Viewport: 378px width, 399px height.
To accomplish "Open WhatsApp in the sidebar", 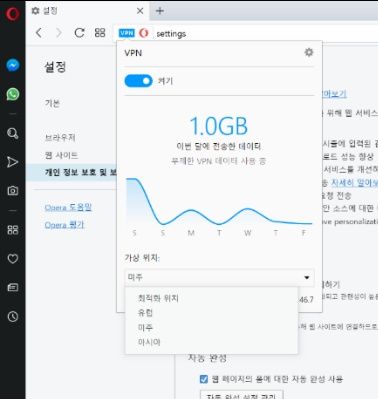I will tap(13, 94).
